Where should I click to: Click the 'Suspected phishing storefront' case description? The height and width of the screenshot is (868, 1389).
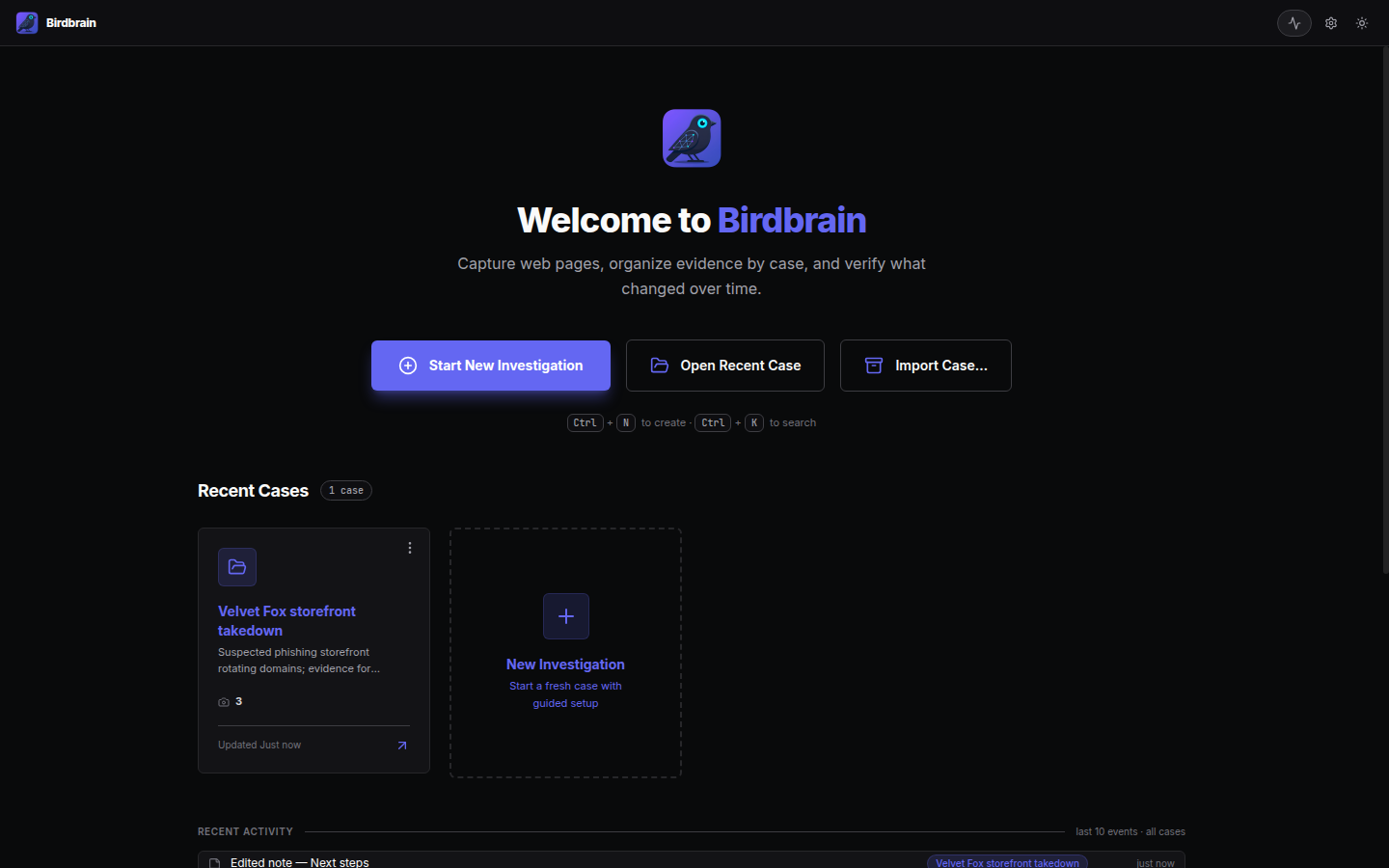point(299,661)
